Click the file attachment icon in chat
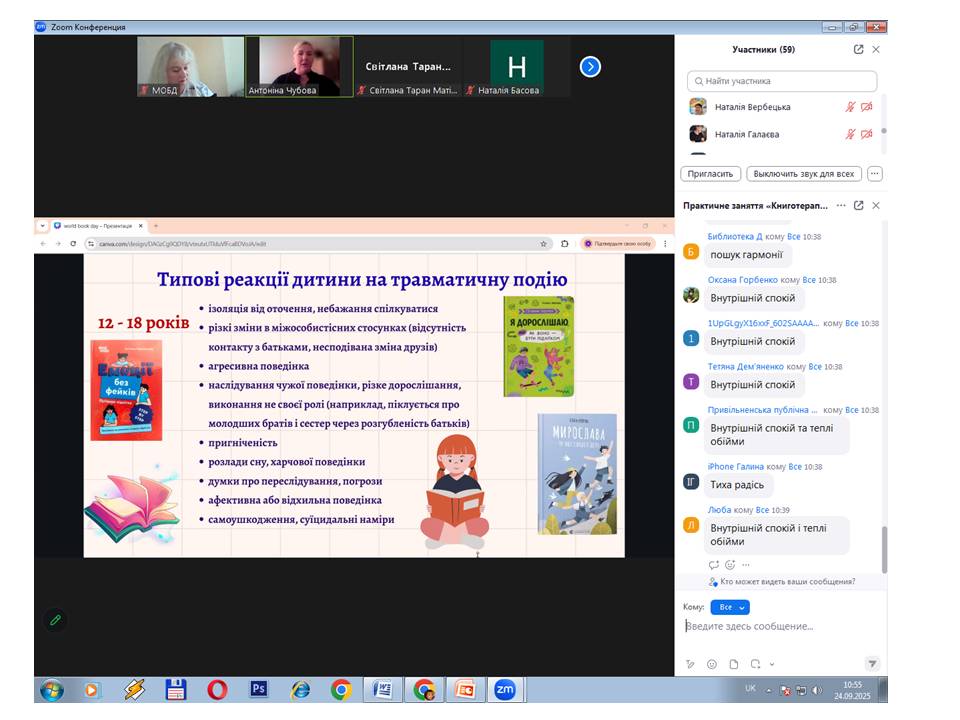Image resolution: width=960 pixels, height=720 pixels. coord(734,664)
